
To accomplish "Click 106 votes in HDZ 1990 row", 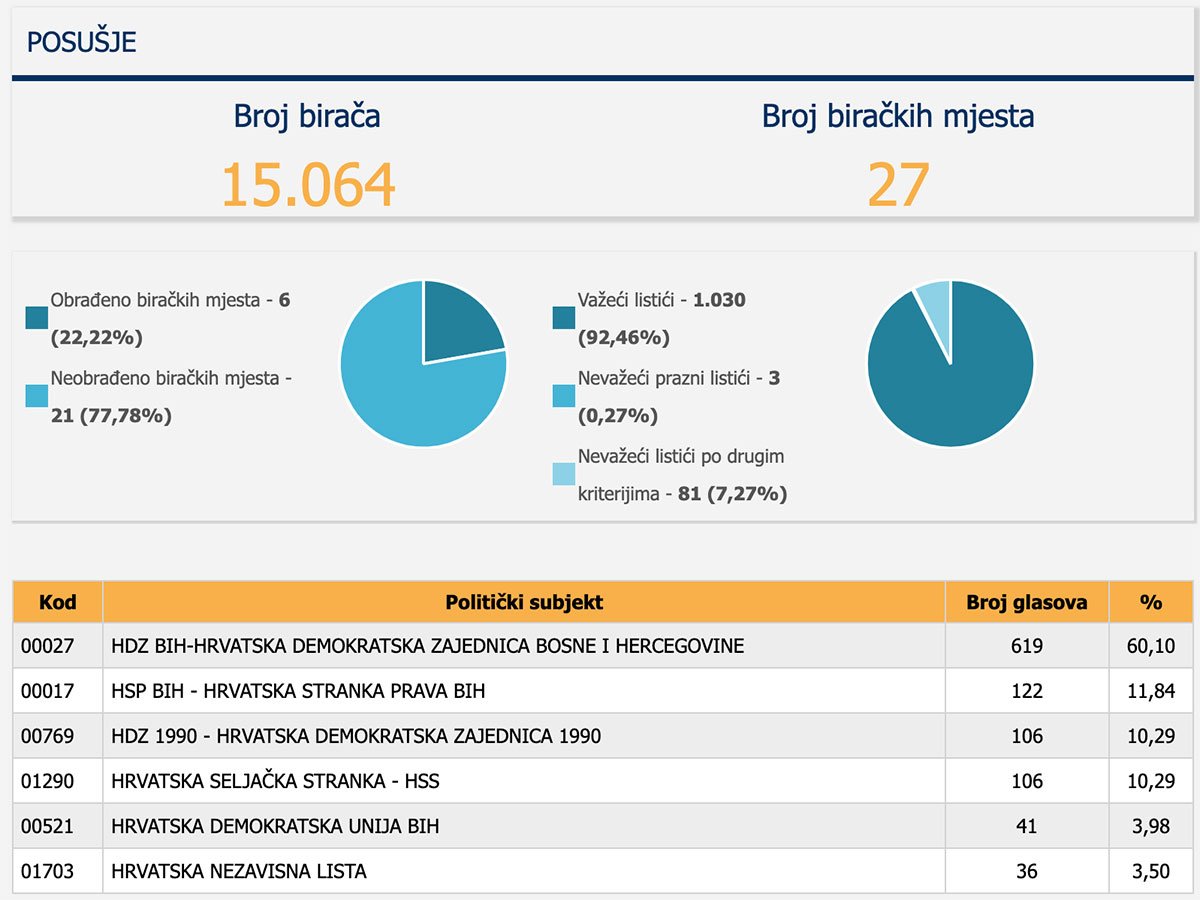I will [x=1027, y=736].
